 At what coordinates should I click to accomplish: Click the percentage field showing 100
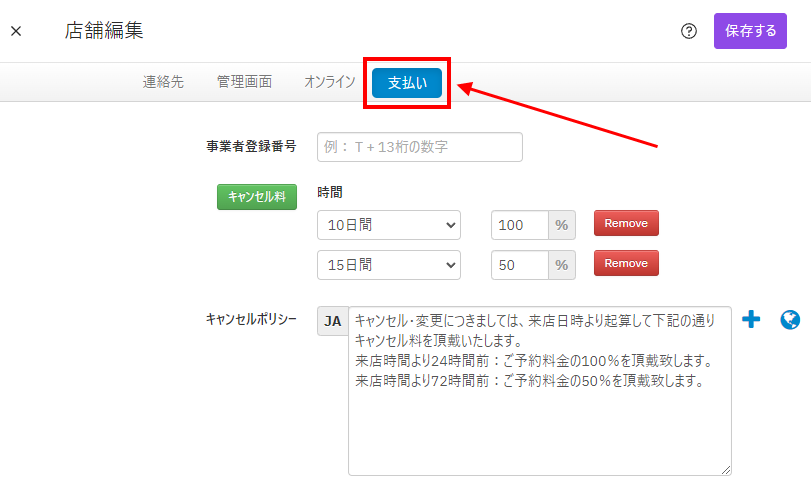click(x=520, y=225)
